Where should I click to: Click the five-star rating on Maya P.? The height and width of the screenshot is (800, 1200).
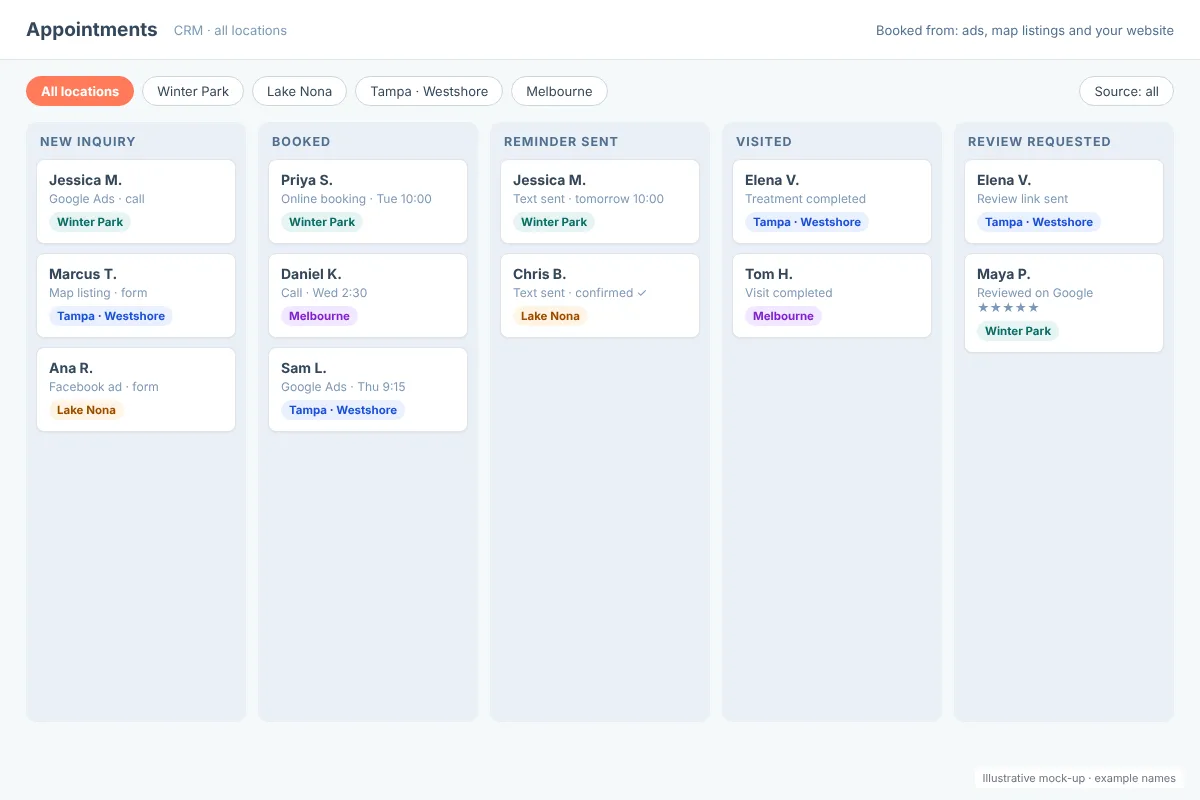point(1008,308)
